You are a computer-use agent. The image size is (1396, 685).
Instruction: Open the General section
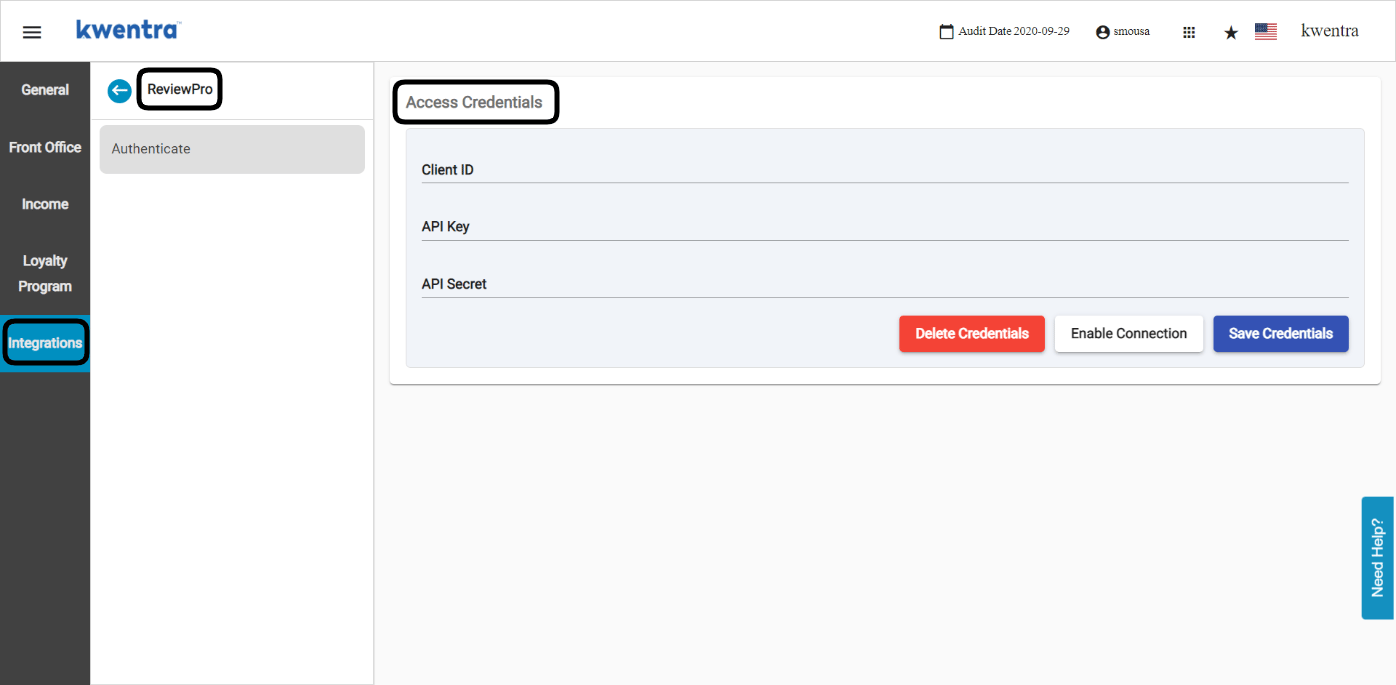(45, 90)
